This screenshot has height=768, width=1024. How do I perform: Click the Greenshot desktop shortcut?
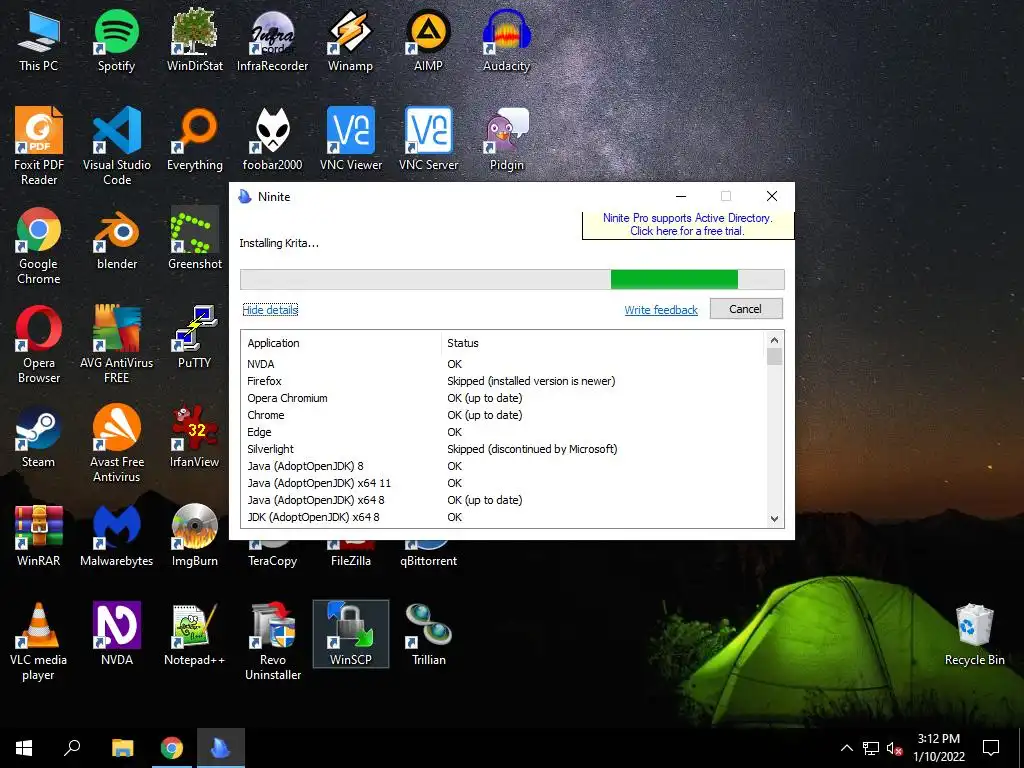click(x=195, y=239)
